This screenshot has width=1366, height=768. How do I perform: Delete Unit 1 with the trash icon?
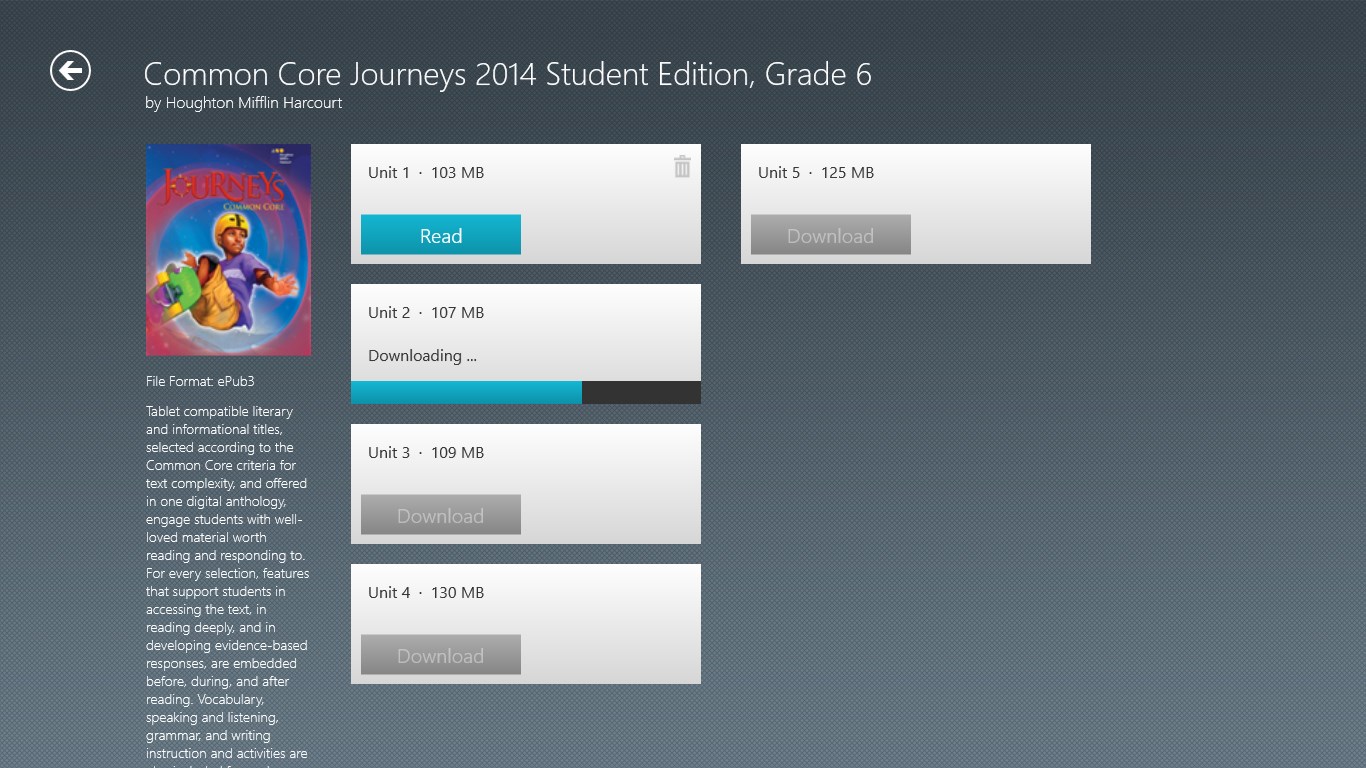click(682, 167)
